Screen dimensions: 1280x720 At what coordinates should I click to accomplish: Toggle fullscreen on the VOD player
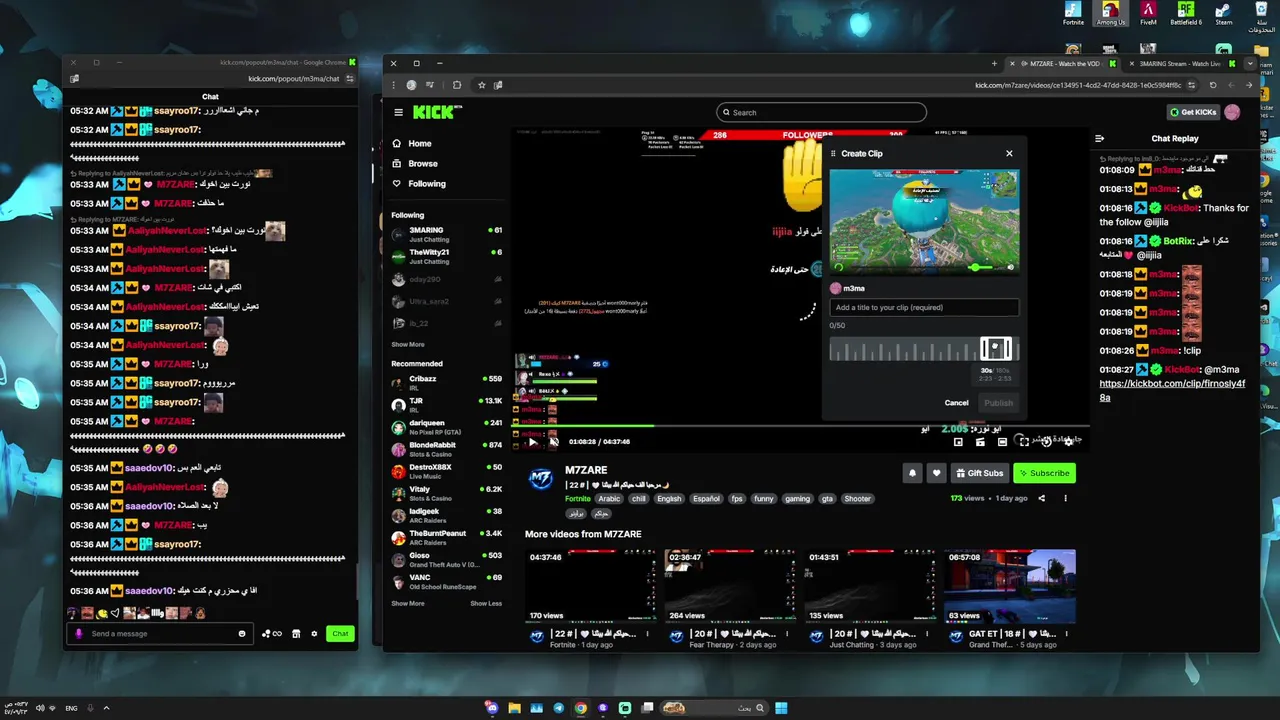click(x=1024, y=442)
